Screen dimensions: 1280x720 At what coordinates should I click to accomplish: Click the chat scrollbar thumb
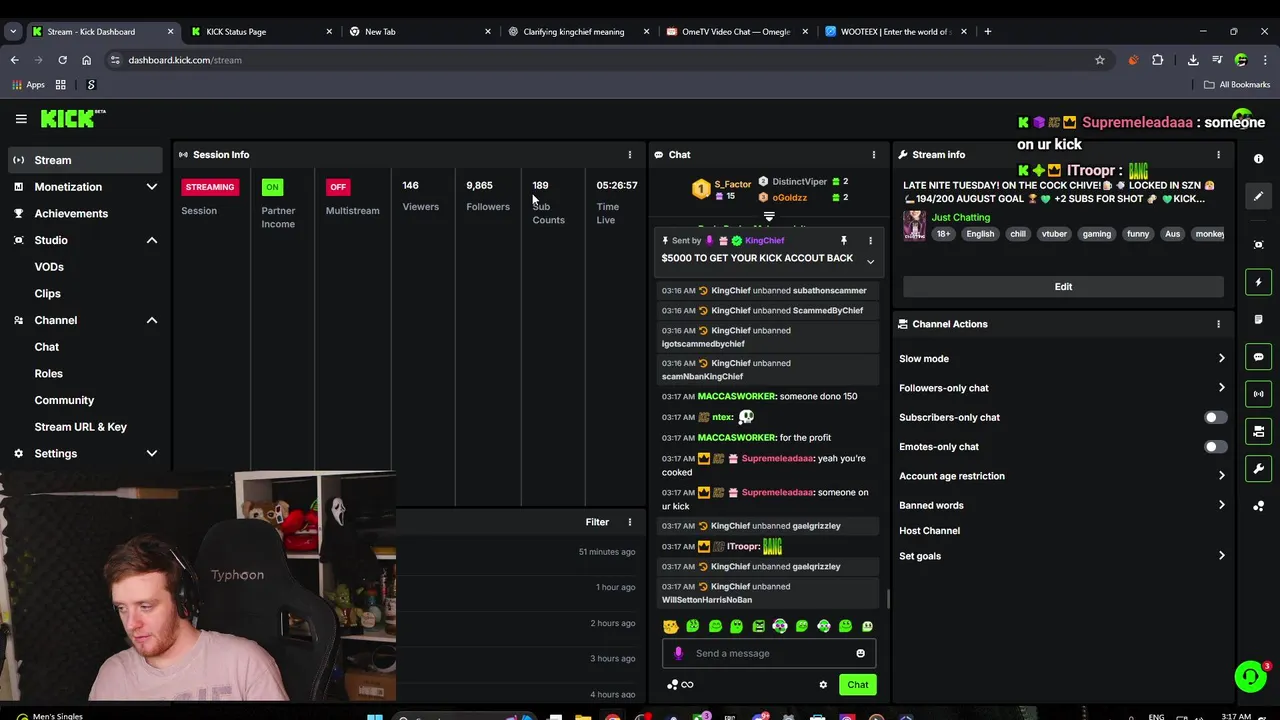click(x=887, y=598)
